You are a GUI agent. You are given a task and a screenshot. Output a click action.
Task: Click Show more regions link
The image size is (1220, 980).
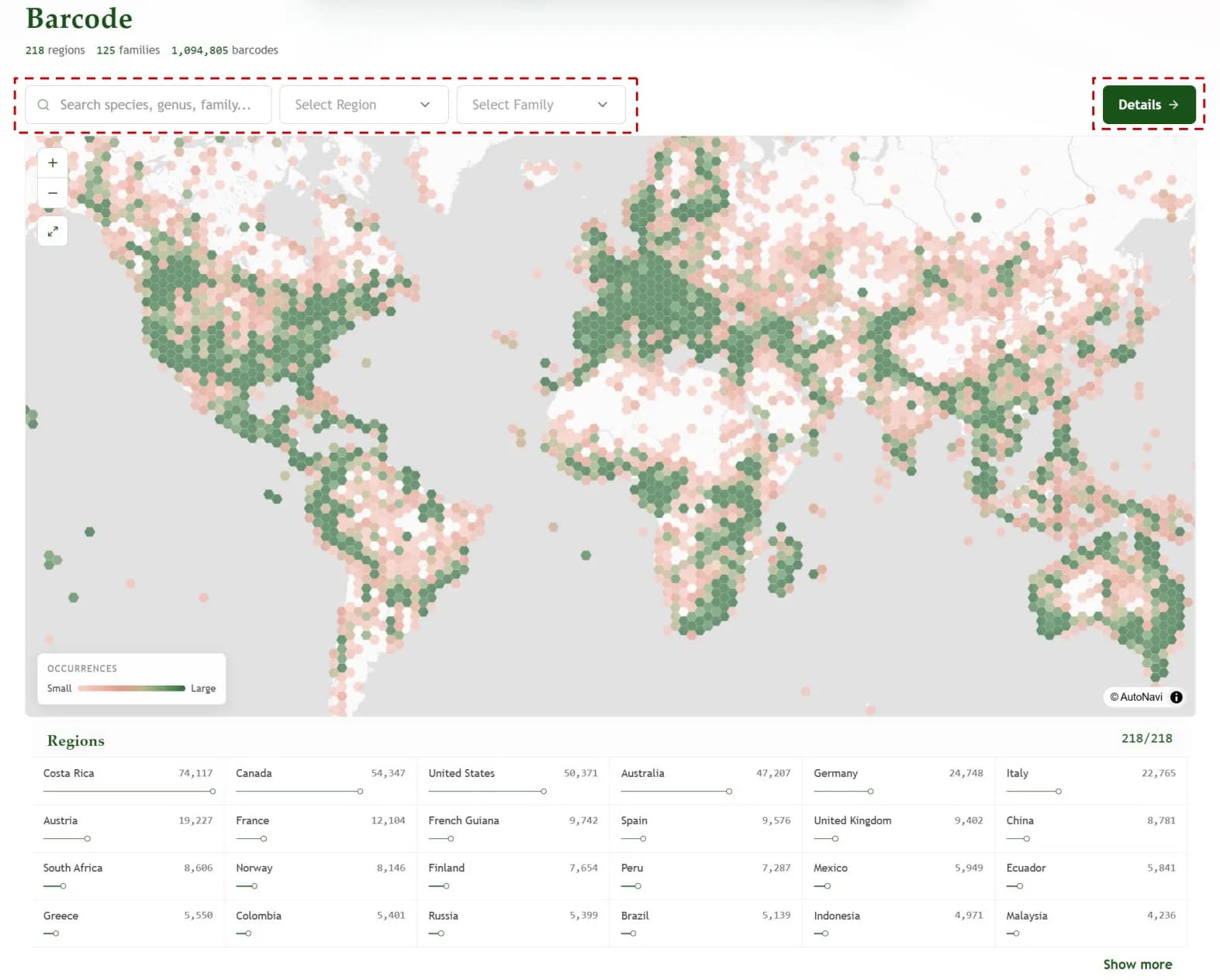(x=1137, y=964)
